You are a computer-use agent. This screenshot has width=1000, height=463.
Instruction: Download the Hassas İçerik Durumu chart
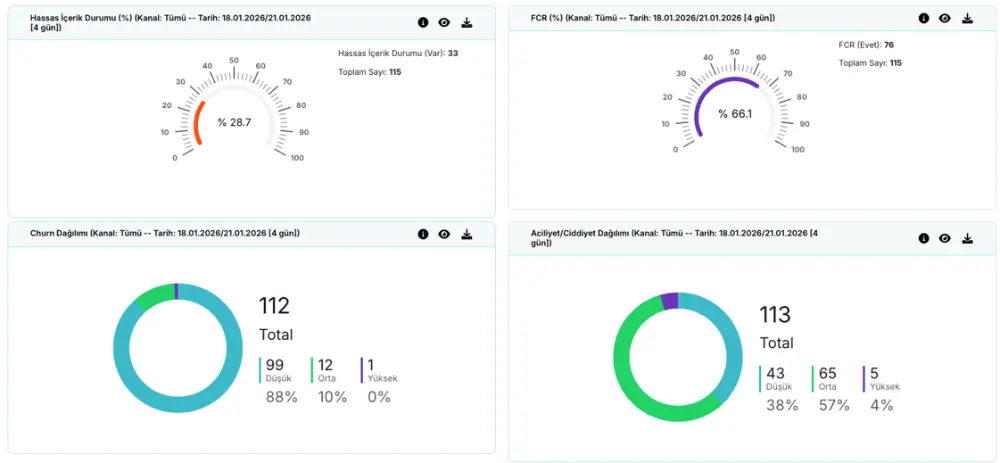coord(467,22)
